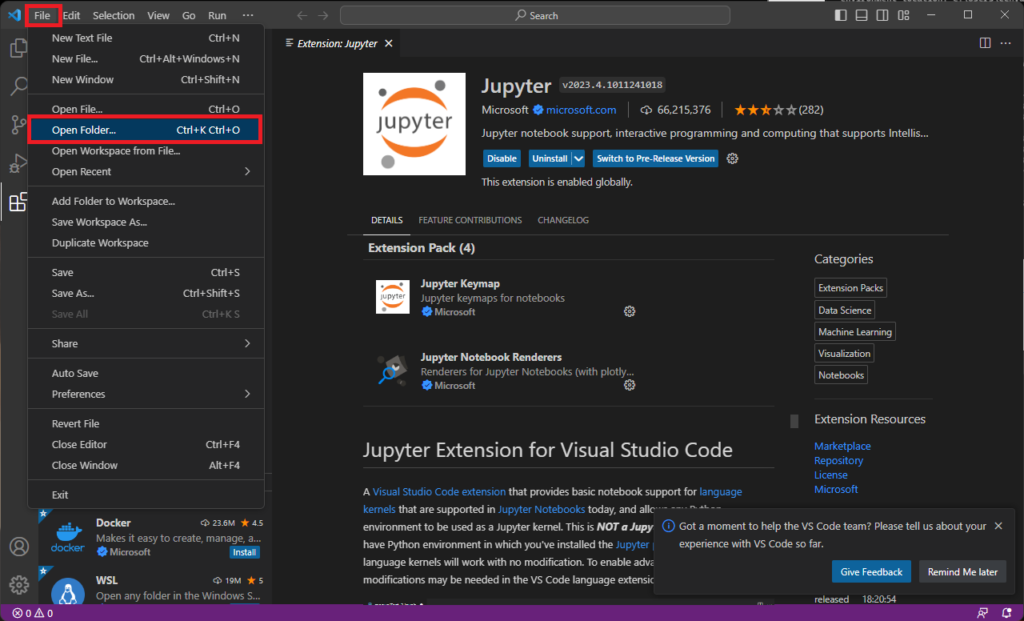Open the Customize Layout icon

[903, 15]
